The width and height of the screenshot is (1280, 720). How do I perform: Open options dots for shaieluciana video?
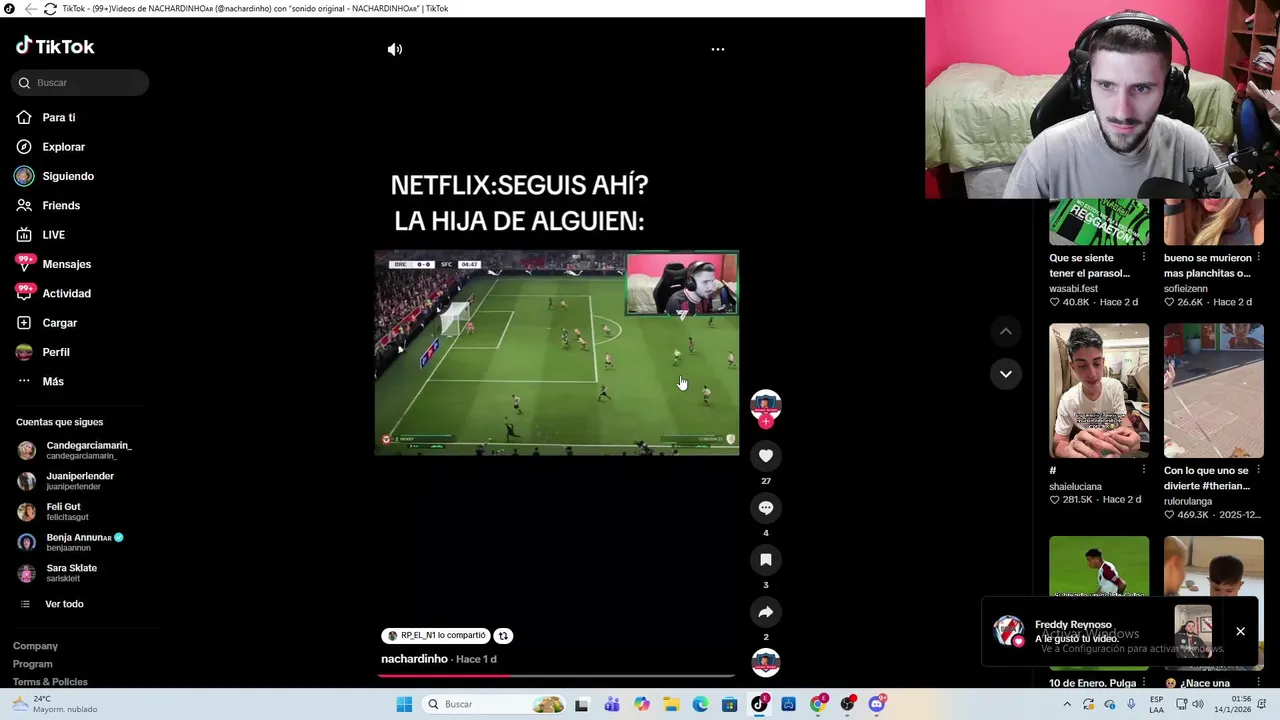[x=1144, y=470]
